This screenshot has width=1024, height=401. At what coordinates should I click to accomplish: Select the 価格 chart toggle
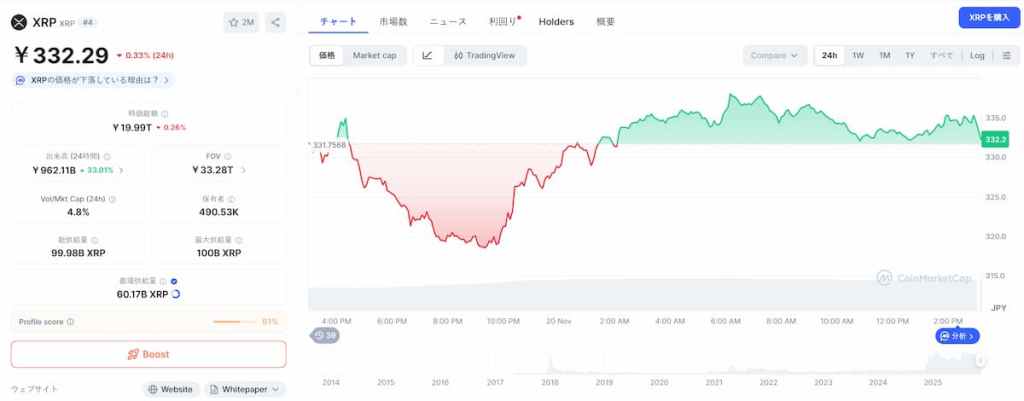pos(327,56)
